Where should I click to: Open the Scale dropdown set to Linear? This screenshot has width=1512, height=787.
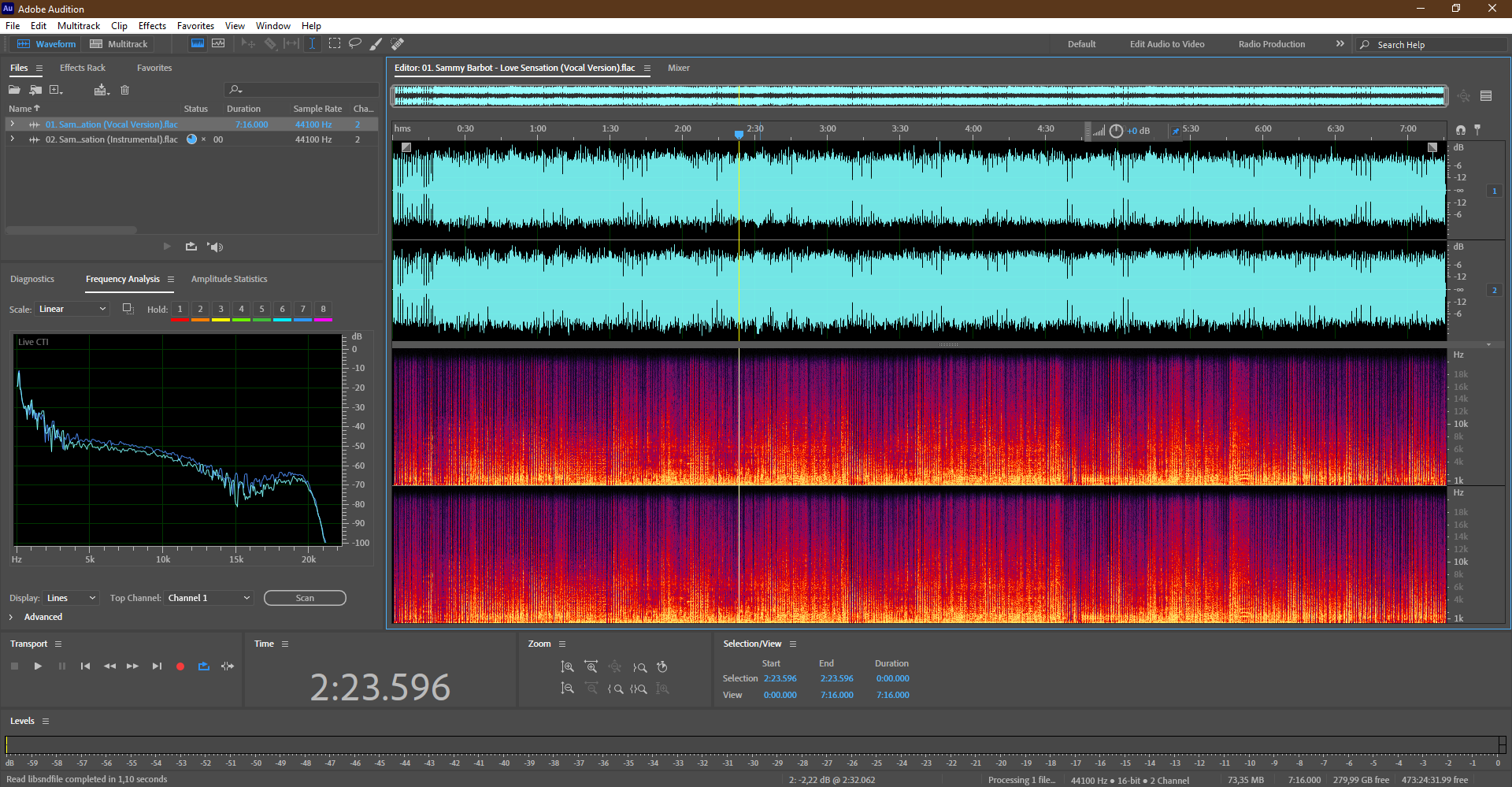[72, 309]
